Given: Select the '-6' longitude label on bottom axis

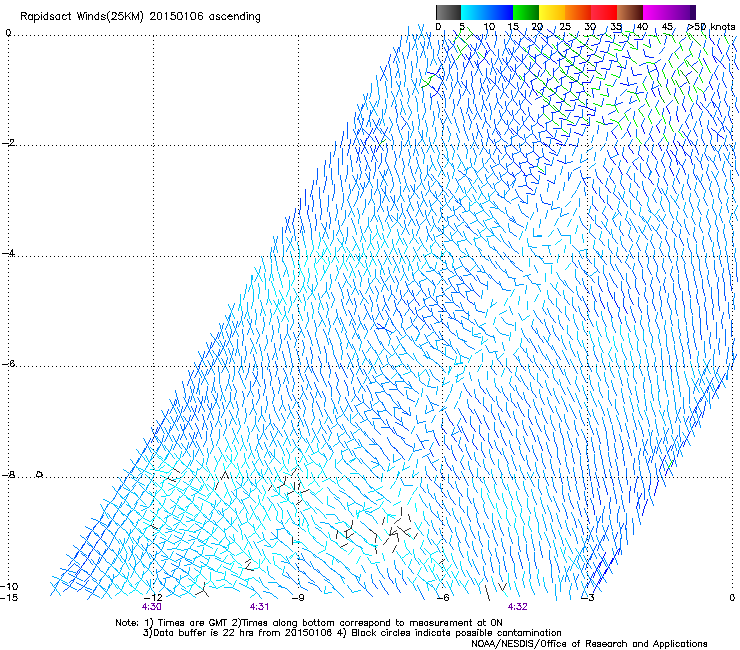Looking at the screenshot, I should point(443,597).
